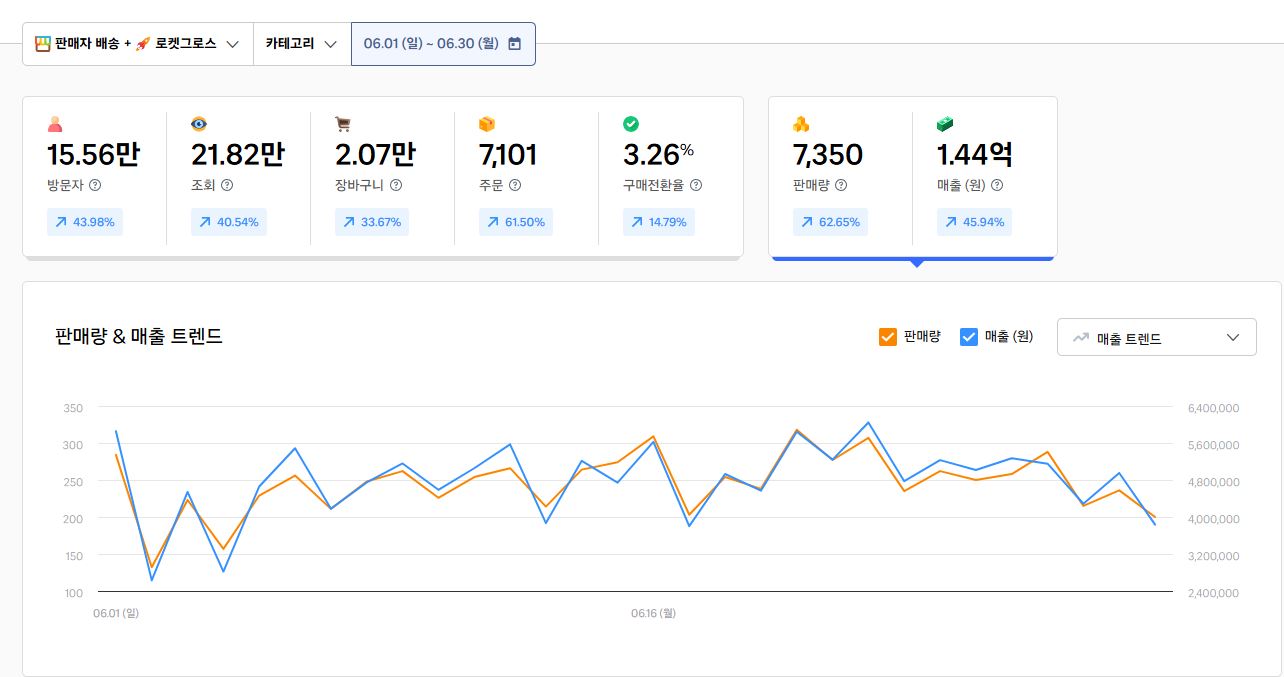This screenshot has width=1284, height=677.
Task: Open the 매출 트렌드 chart type dropdown
Action: [1156, 338]
